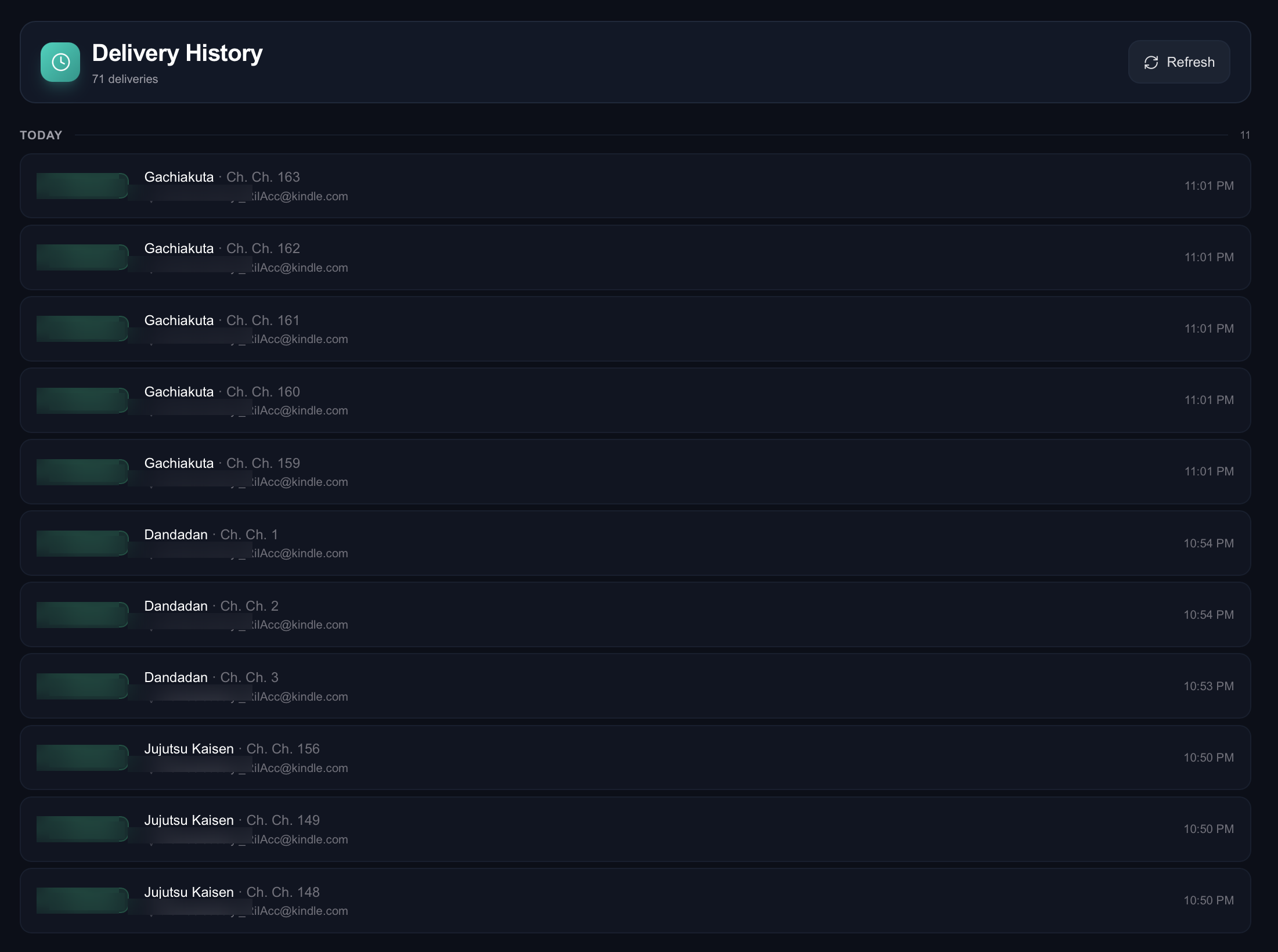Click the 71 deliveries subtitle
1278x952 pixels.
coord(125,79)
